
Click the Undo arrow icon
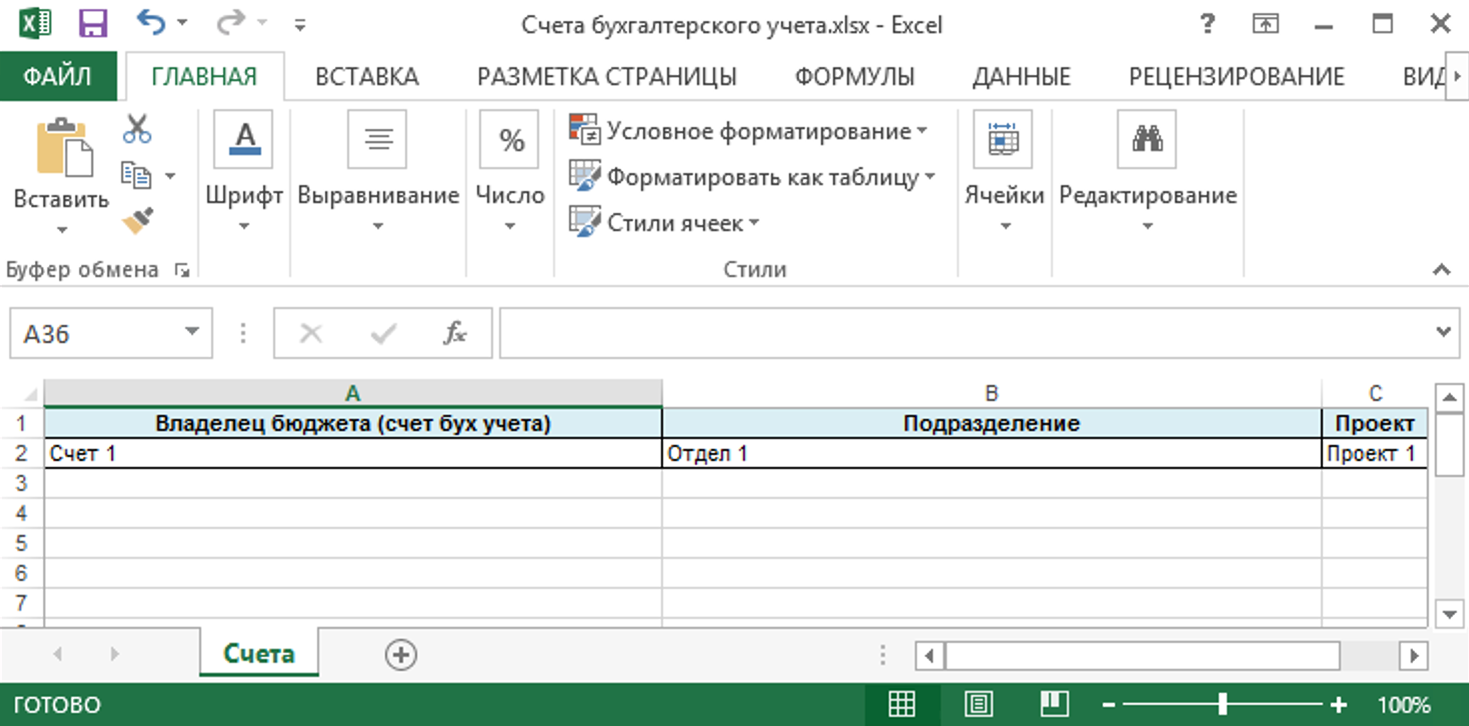150,24
